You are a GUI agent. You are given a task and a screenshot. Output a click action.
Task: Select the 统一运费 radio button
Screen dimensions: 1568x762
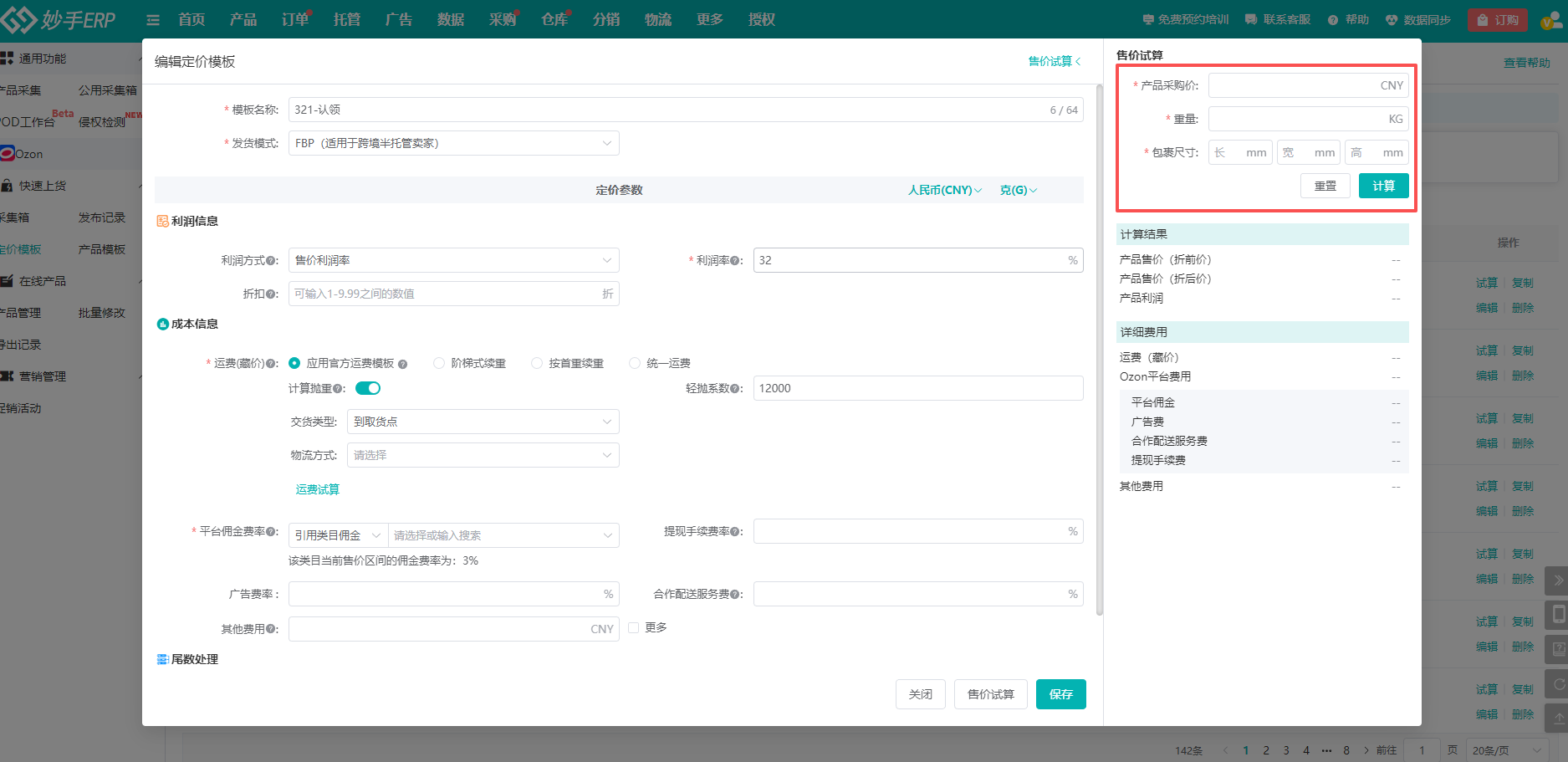pos(635,363)
